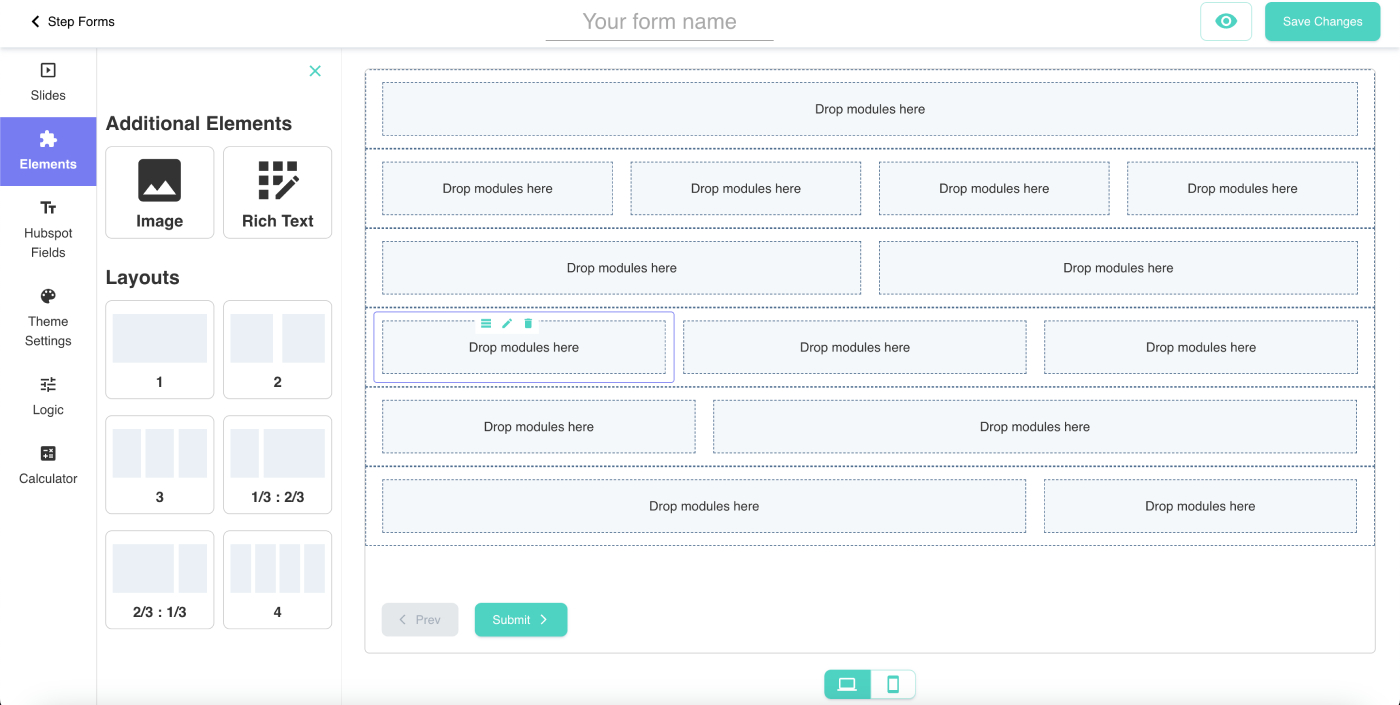Open the Logic panel
1400x705 pixels.
click(x=48, y=396)
